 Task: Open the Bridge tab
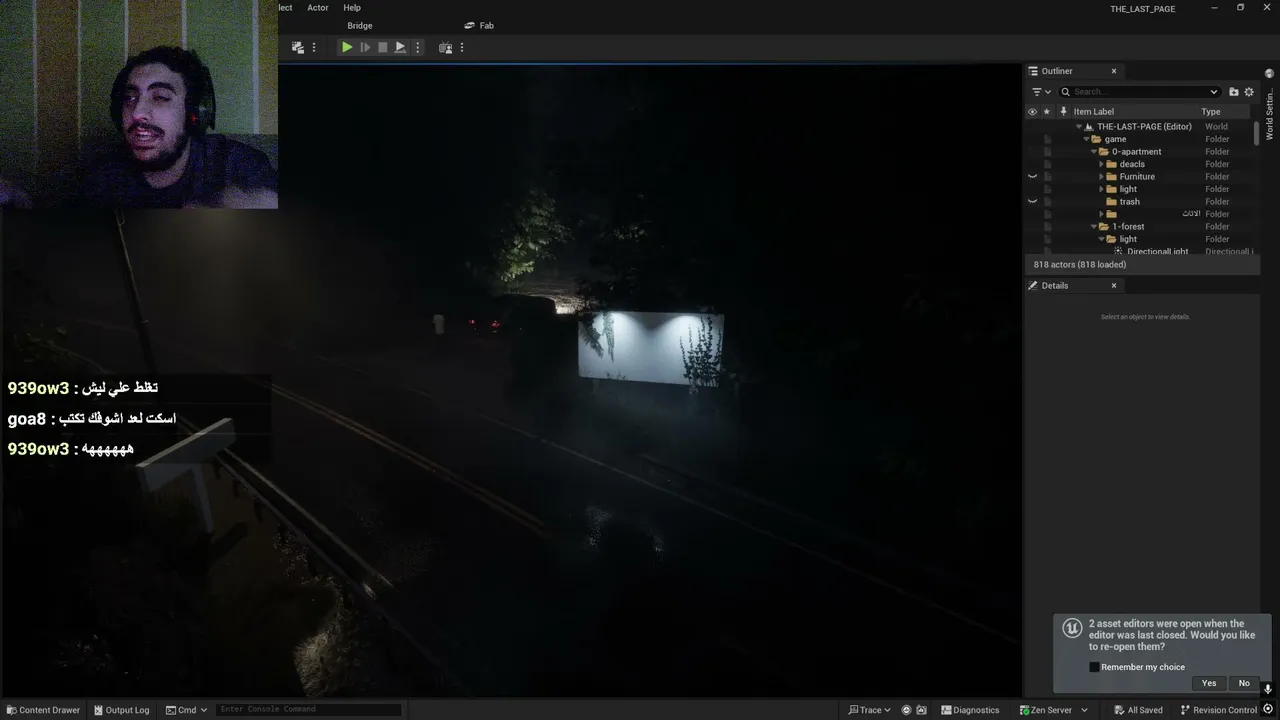[x=360, y=26]
